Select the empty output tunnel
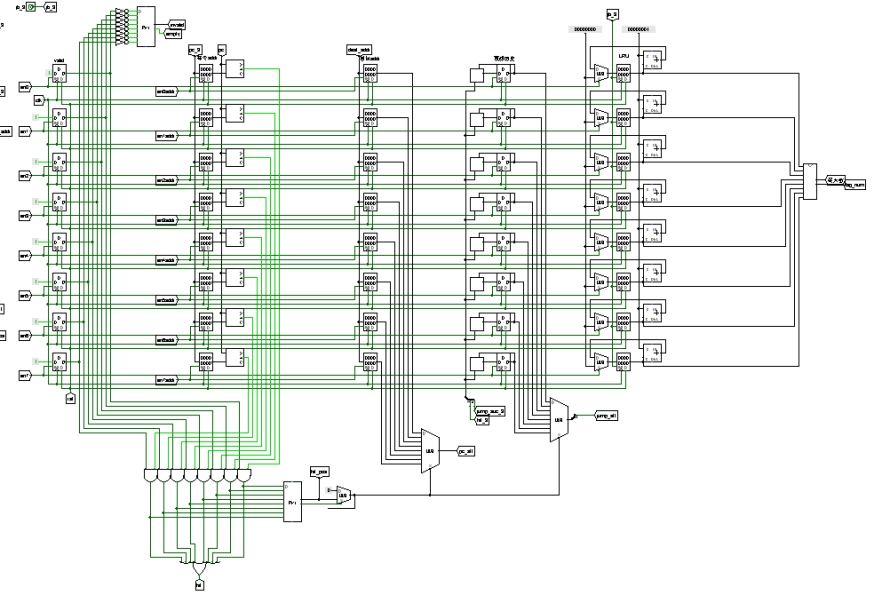This screenshot has height=595, width=882. coord(173,34)
